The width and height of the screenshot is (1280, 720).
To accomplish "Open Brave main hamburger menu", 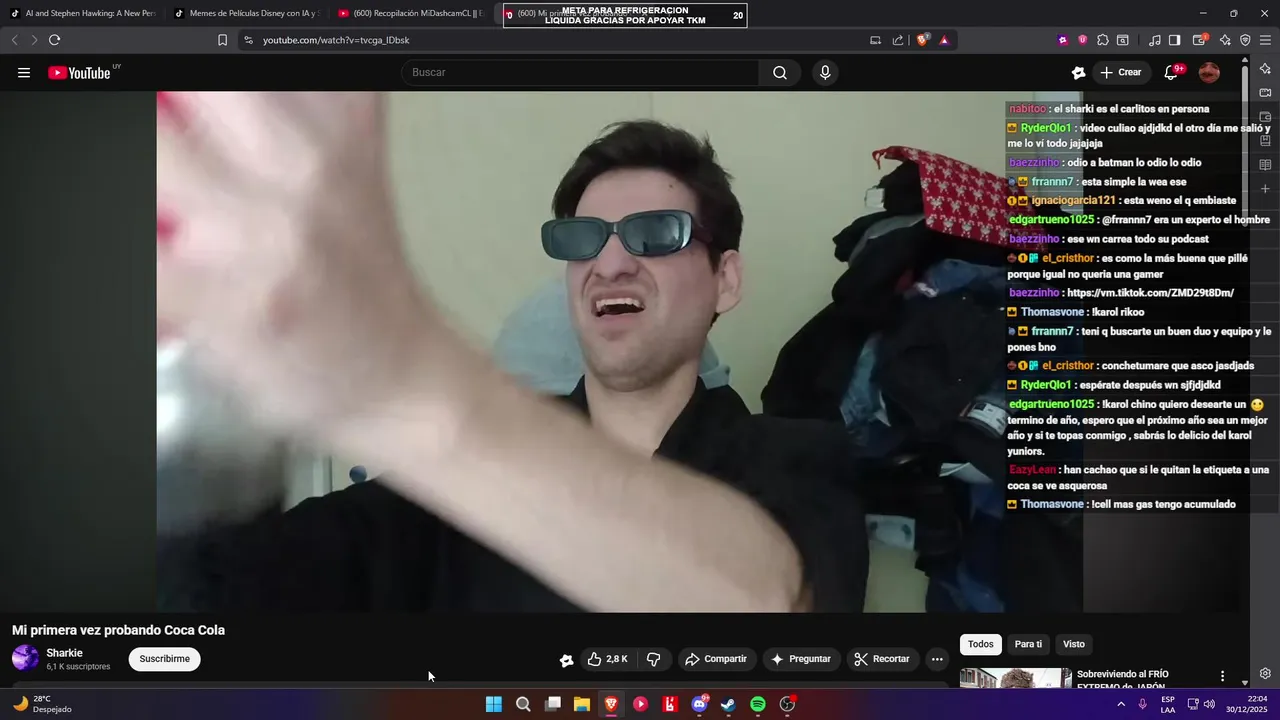I will [x=1266, y=40].
